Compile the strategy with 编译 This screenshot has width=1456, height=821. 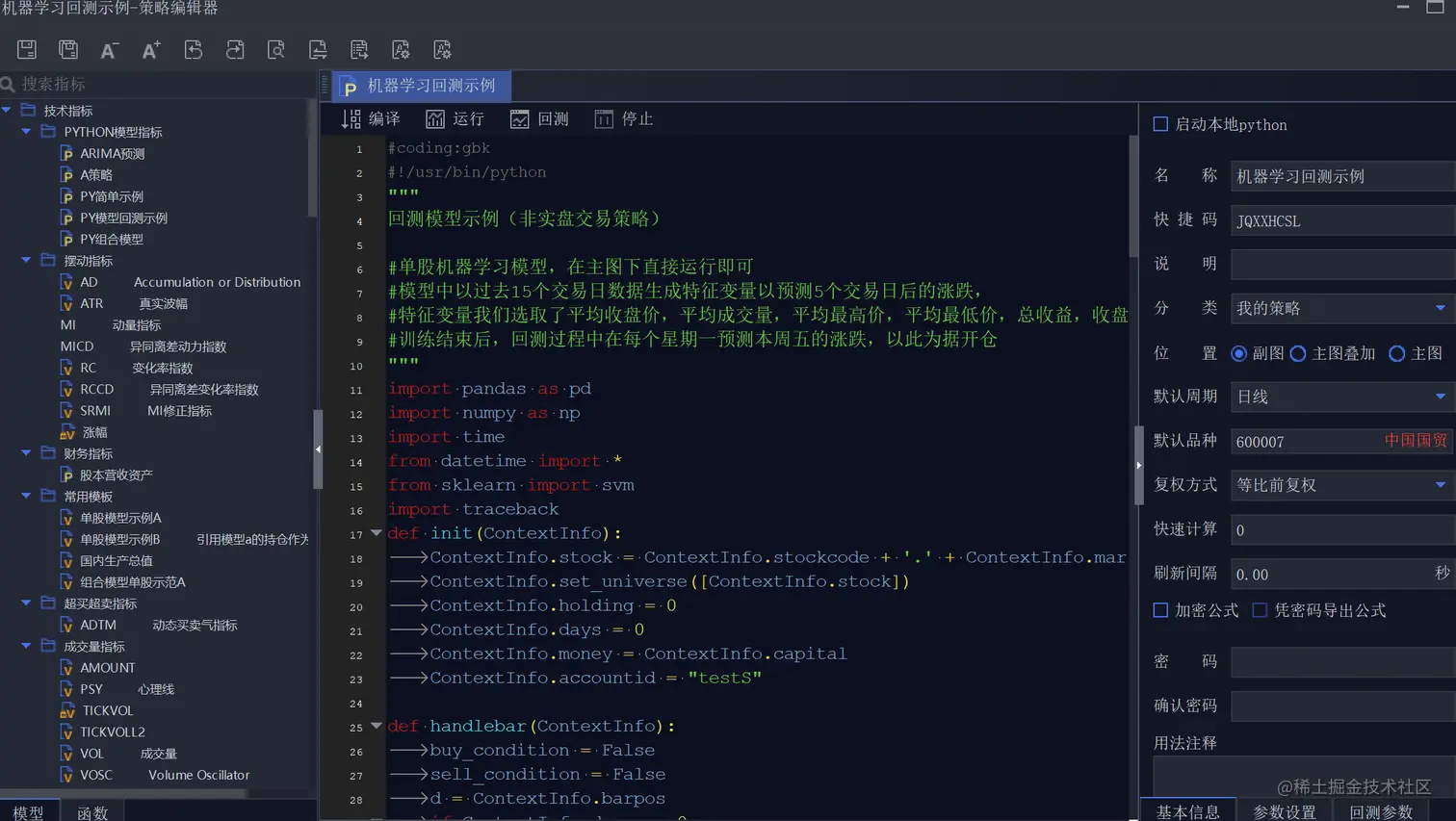coord(369,118)
